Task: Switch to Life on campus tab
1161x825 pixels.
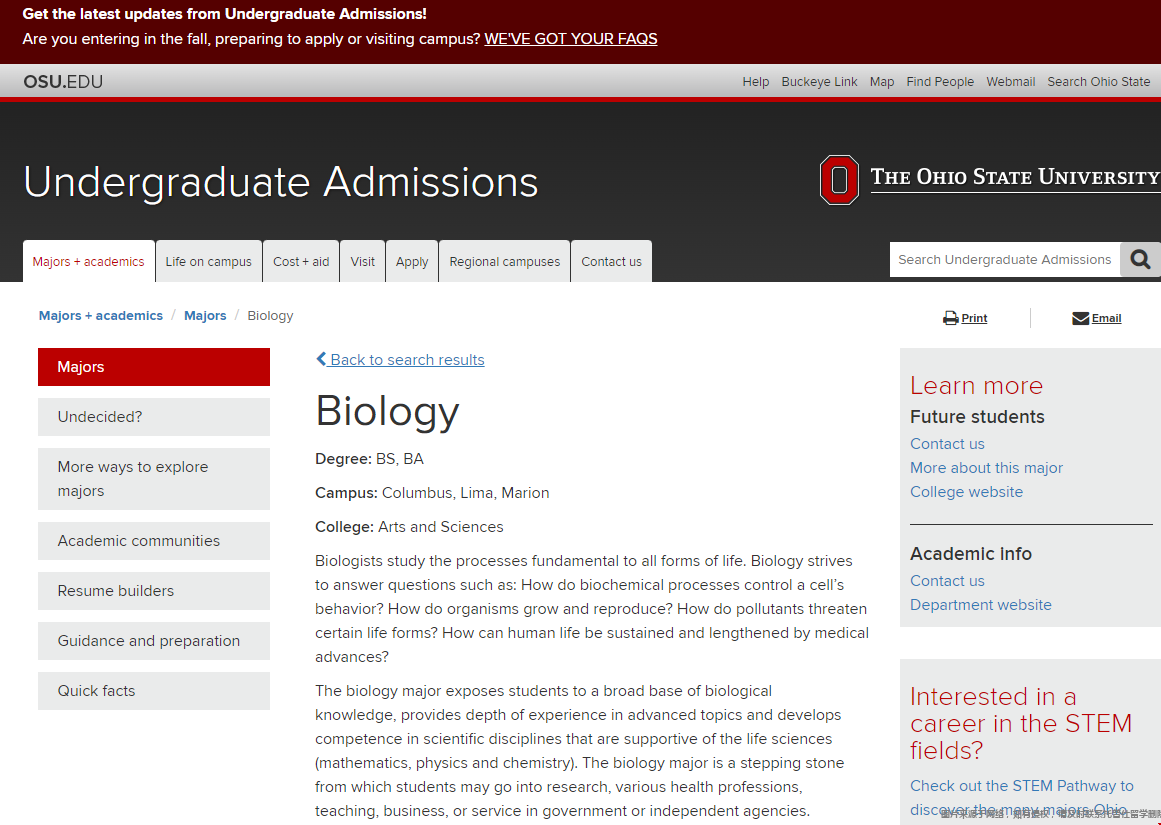Action: tap(208, 262)
